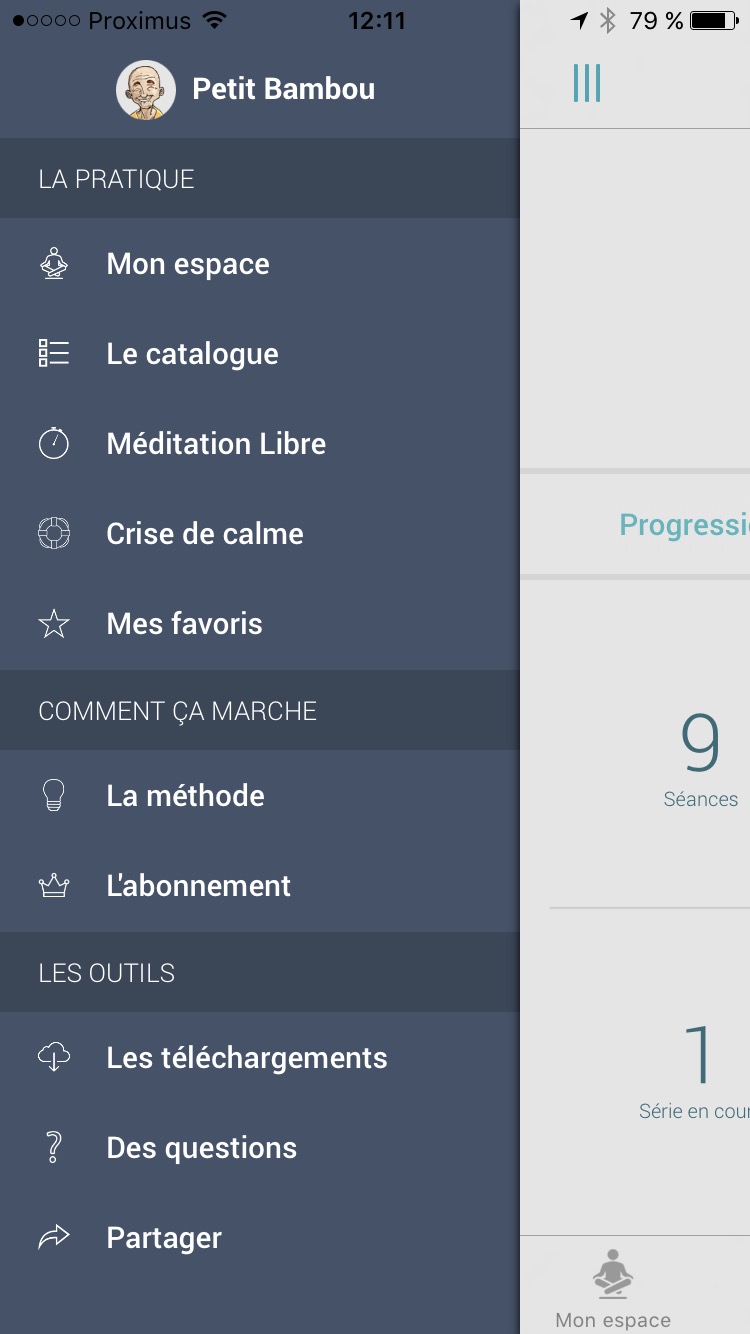Tap the meditating figure icon beside Mon espace
The width and height of the screenshot is (750, 1334).
pos(54,264)
